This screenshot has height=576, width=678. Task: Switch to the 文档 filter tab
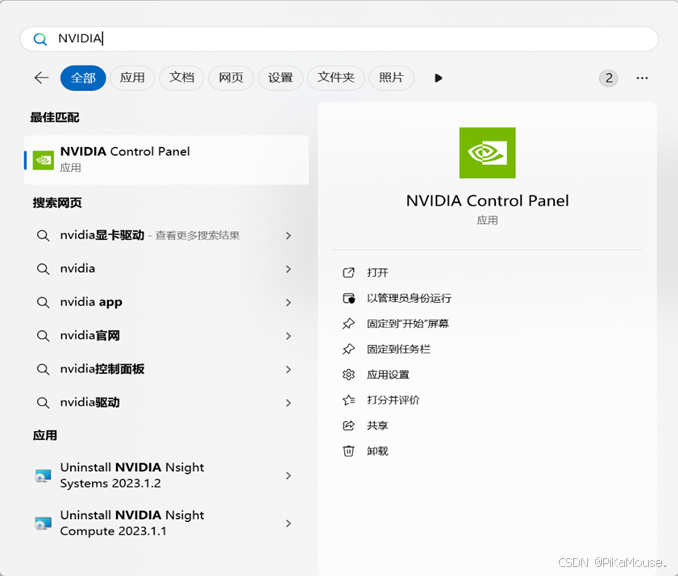click(x=182, y=78)
